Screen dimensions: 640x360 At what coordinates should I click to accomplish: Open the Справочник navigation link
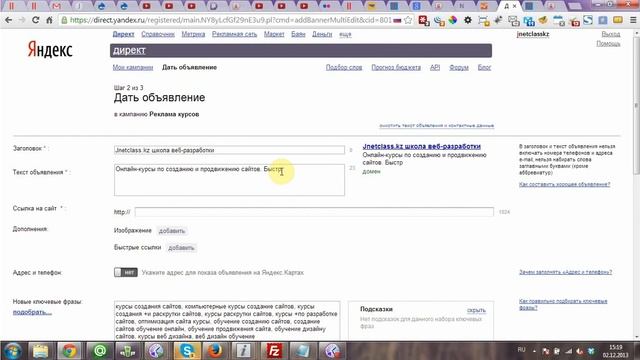[x=158, y=34]
